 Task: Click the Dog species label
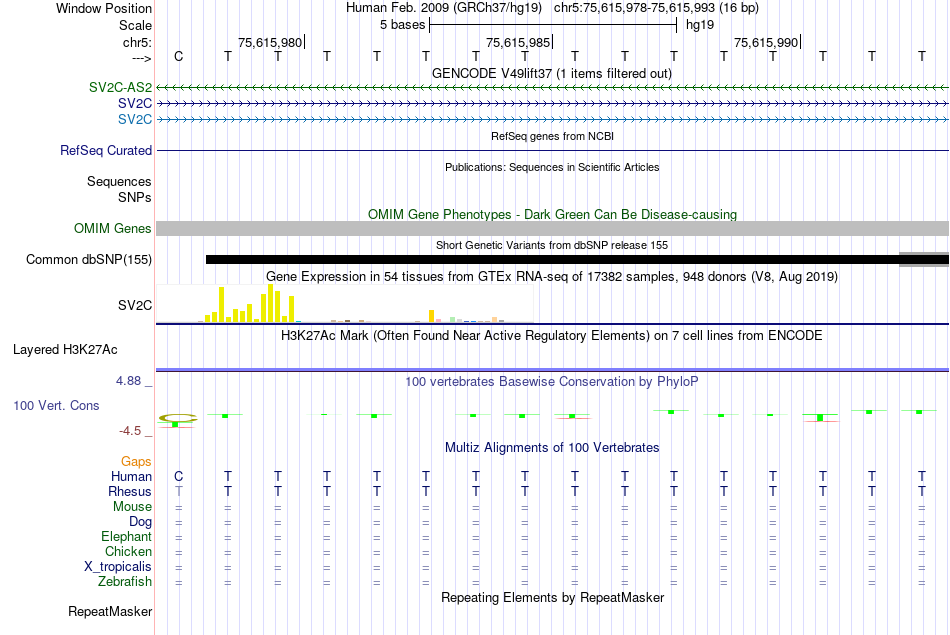(x=140, y=522)
